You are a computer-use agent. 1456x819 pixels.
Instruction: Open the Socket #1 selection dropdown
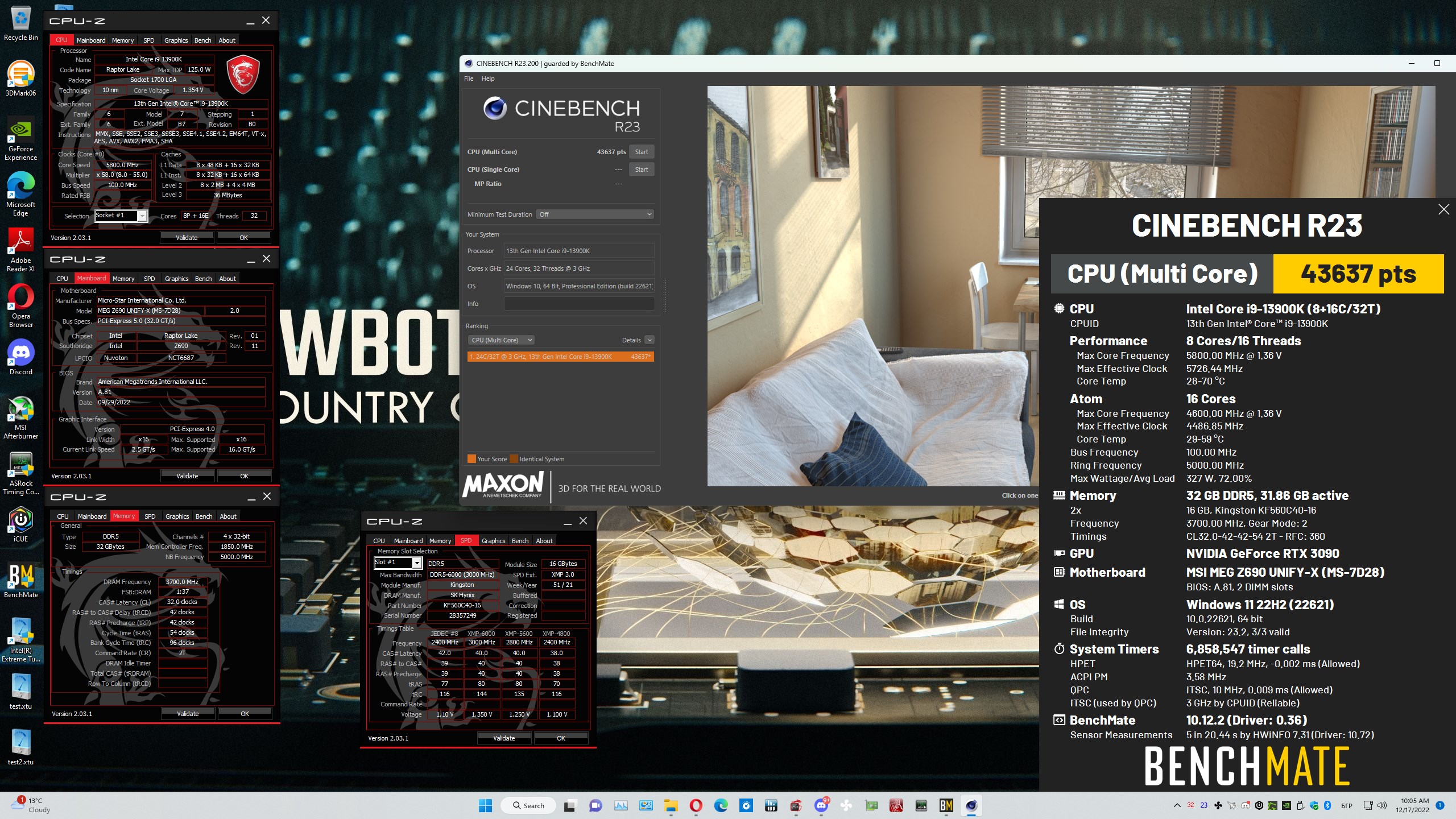pyautogui.click(x=121, y=216)
